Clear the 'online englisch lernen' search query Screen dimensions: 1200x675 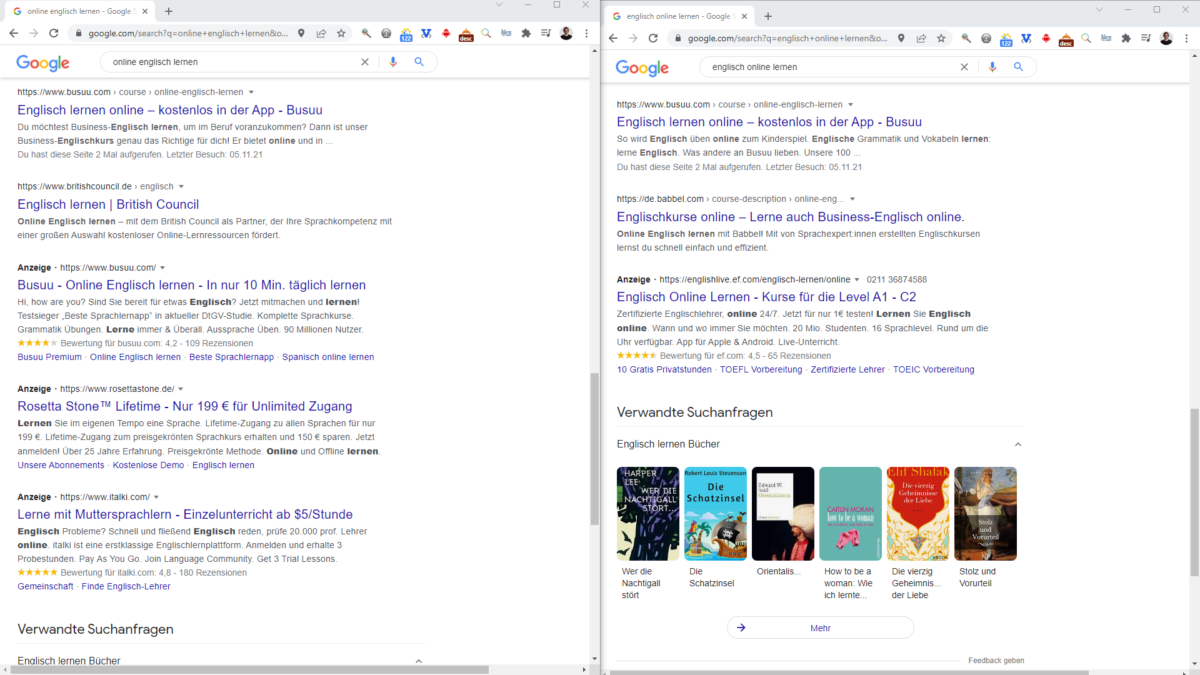[365, 62]
